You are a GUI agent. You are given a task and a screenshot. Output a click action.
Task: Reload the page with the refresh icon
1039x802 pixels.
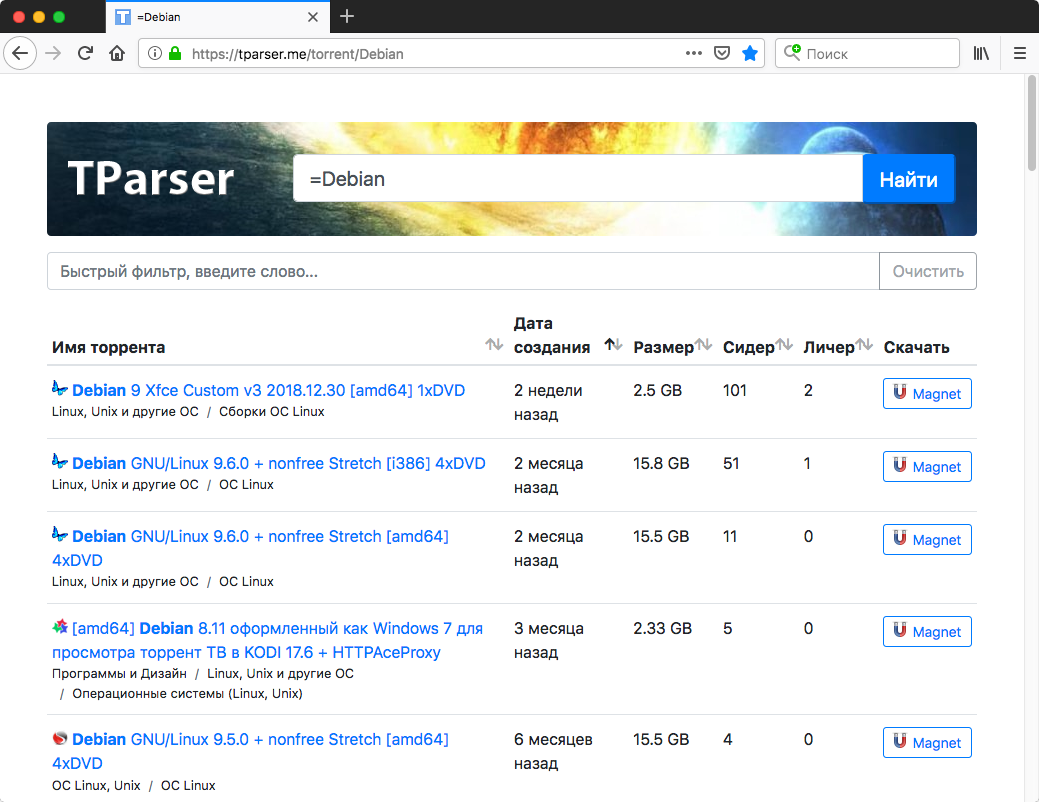click(85, 53)
